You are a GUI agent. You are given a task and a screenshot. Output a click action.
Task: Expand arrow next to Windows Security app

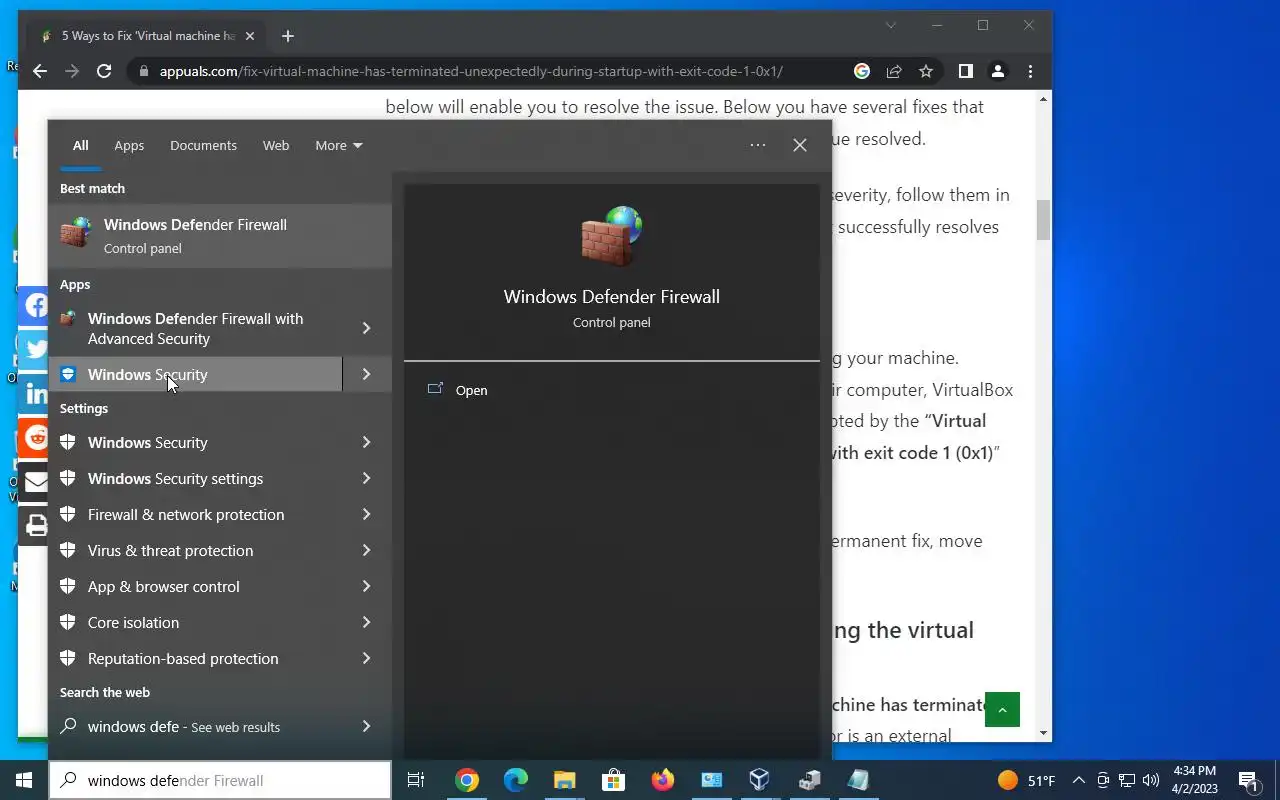click(x=367, y=374)
